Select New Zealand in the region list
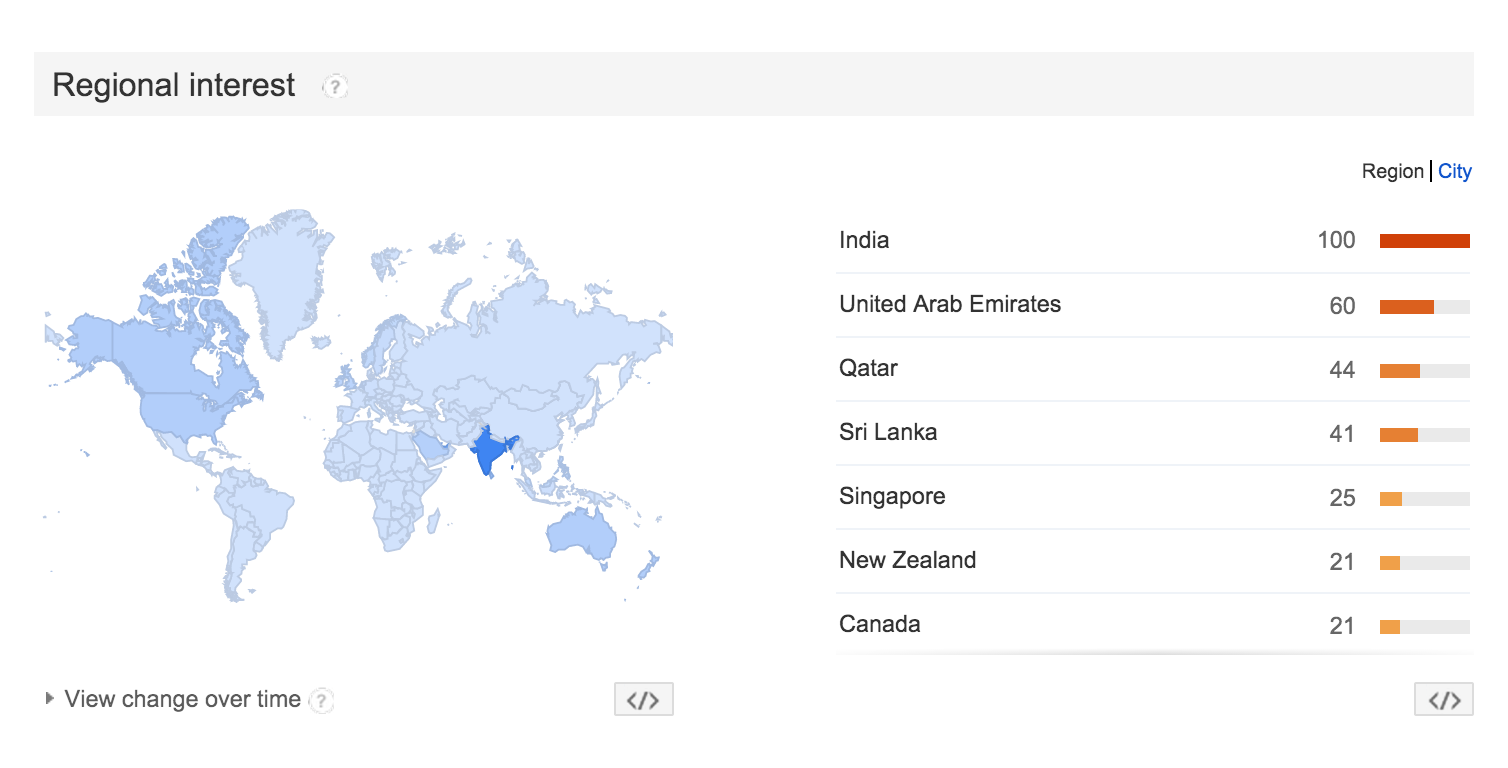 click(x=907, y=560)
